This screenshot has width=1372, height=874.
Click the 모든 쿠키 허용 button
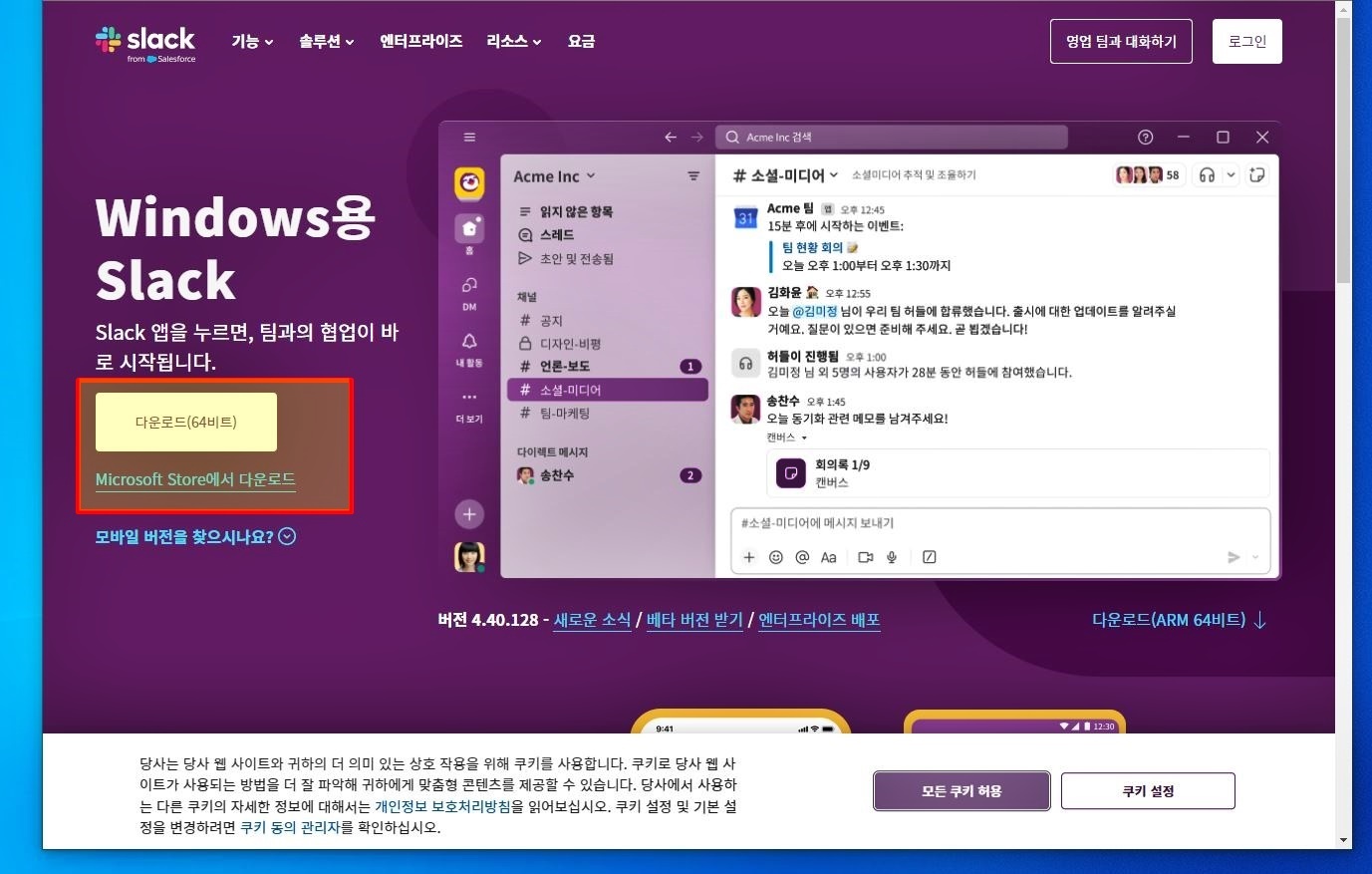tap(961, 791)
